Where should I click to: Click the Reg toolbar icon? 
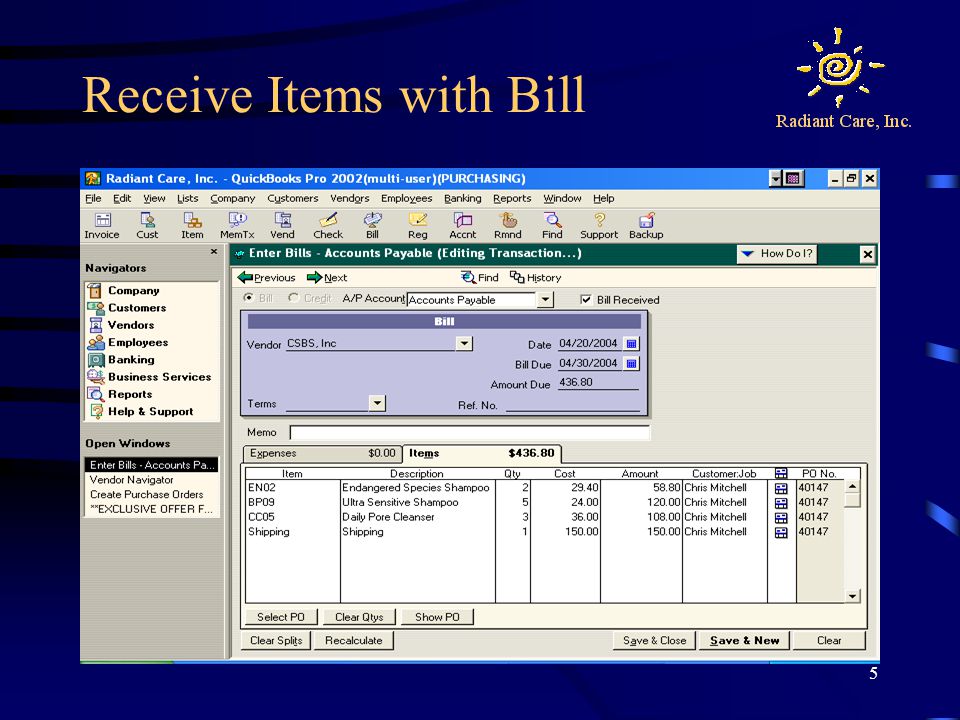tap(418, 226)
